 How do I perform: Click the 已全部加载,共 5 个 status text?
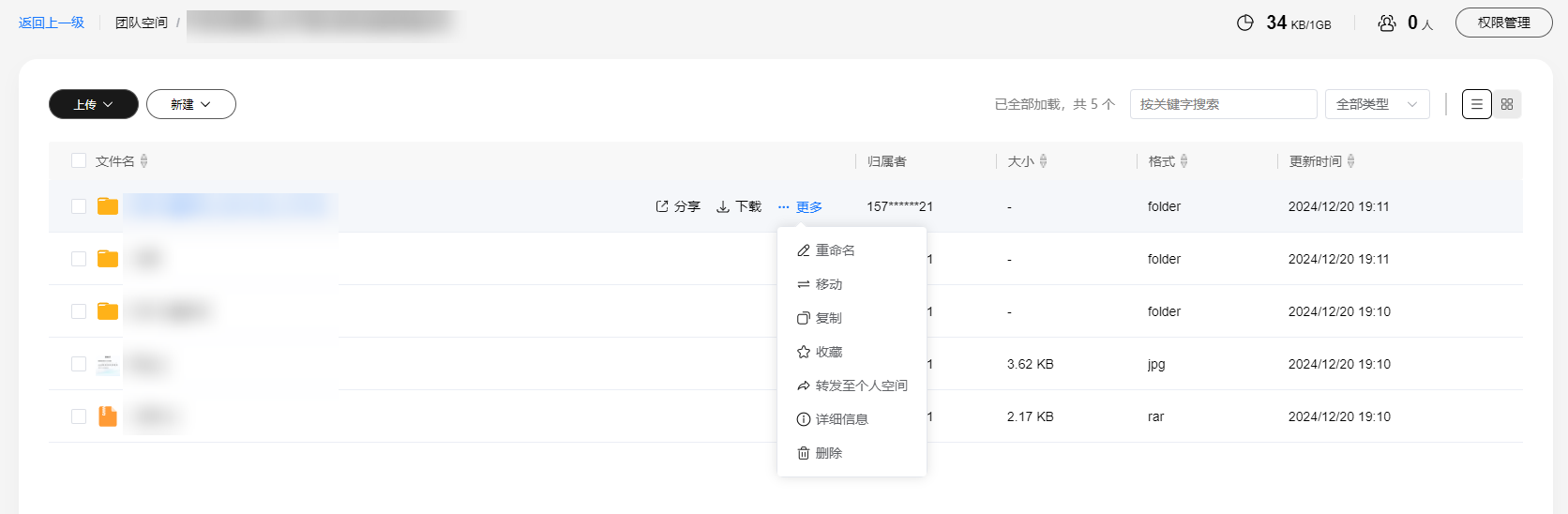tap(1055, 104)
